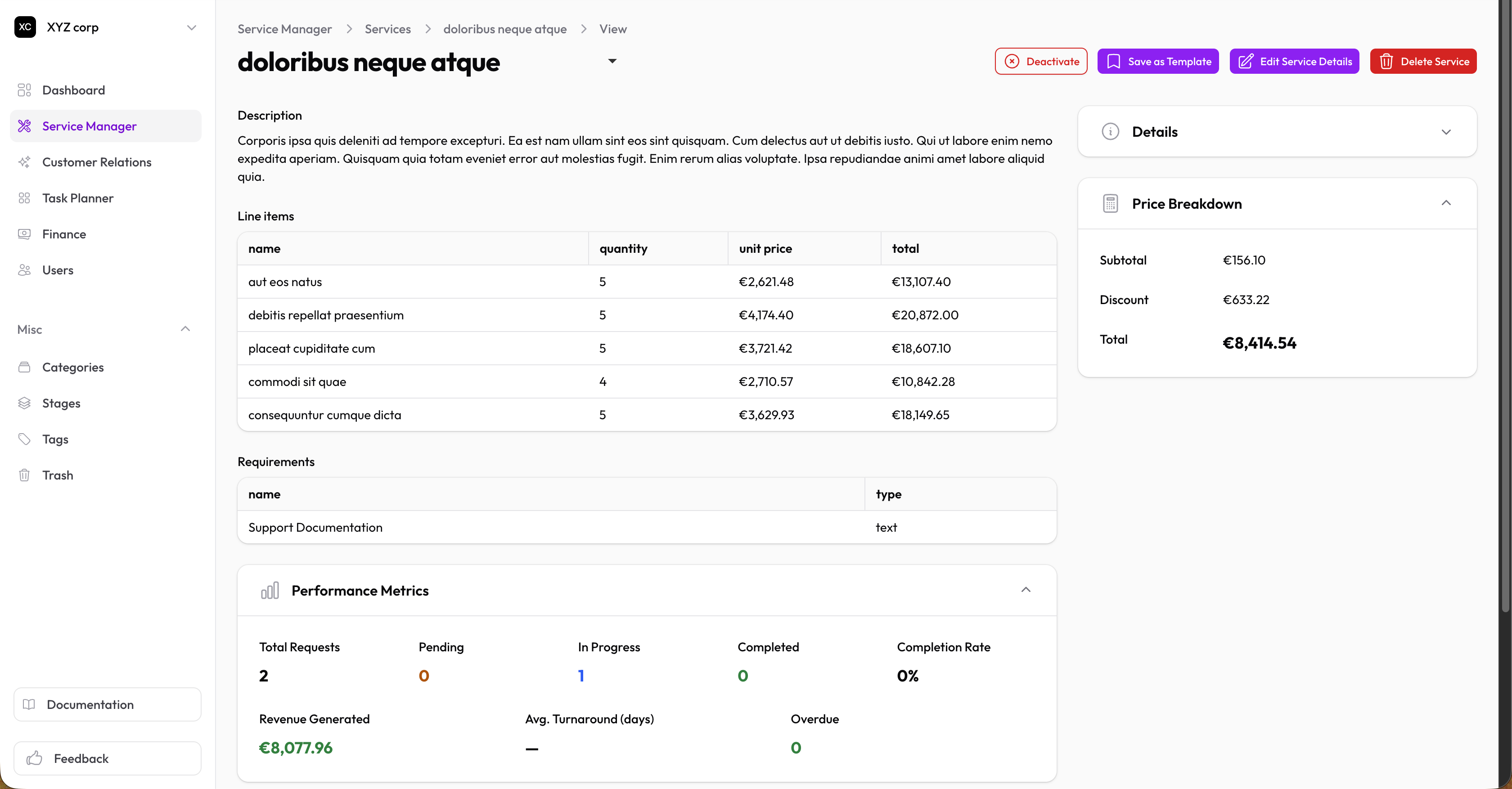Click Edit Service Details button
Screen dimensions: 1512x789
tap(1294, 62)
